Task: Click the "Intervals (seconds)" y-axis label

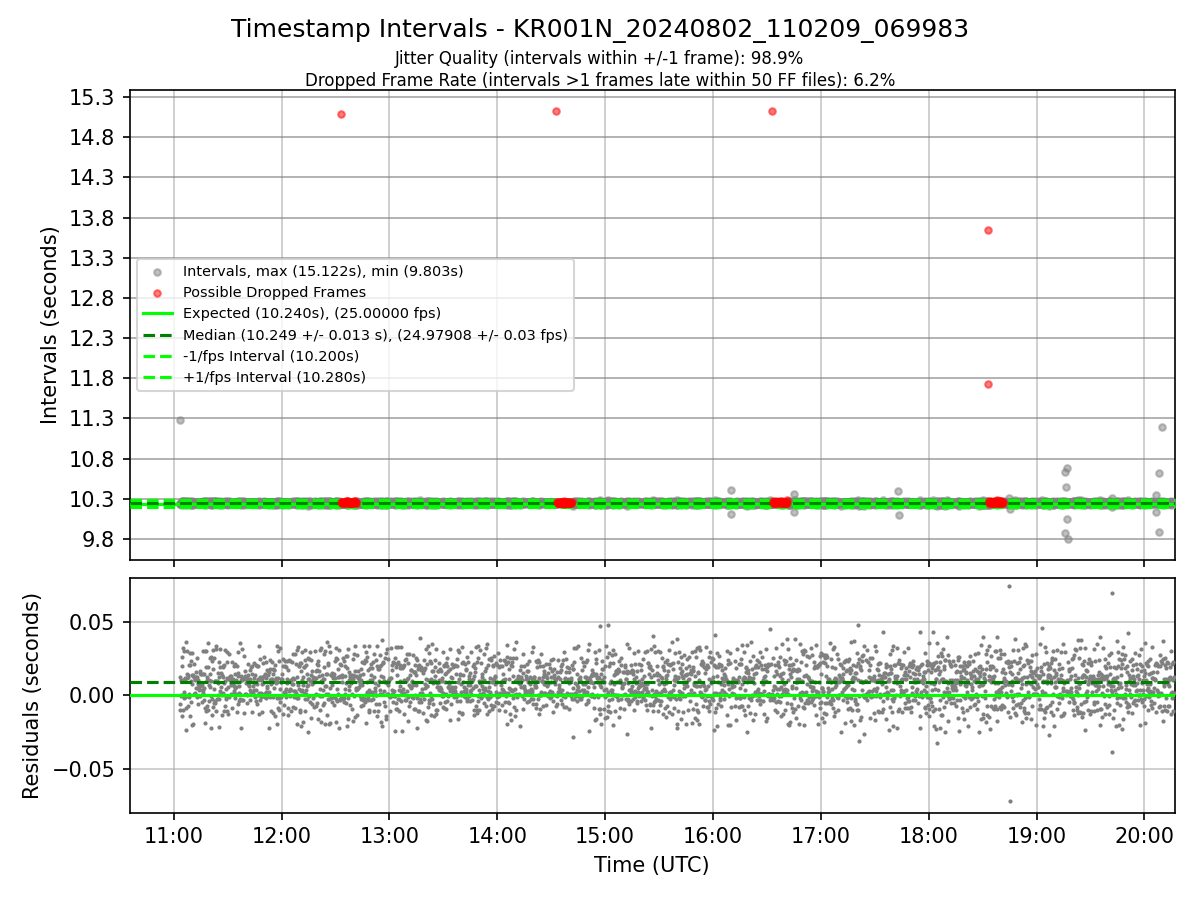Action: pos(49,325)
